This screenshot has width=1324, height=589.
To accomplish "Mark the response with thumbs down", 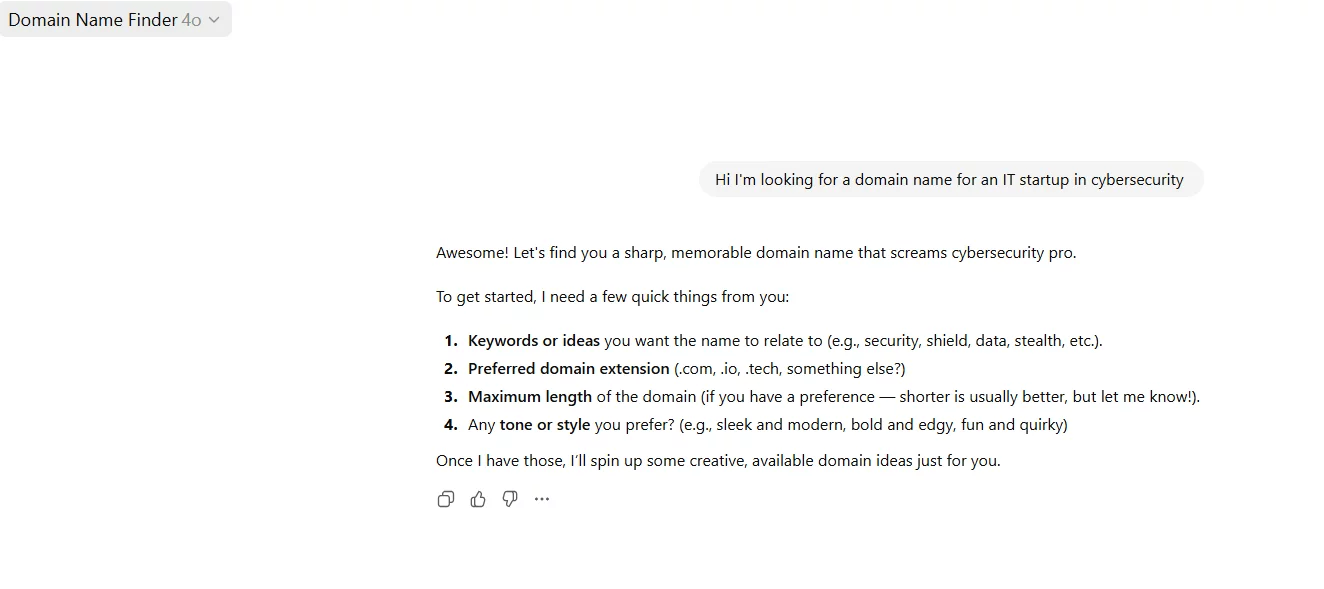I will pyautogui.click(x=510, y=499).
